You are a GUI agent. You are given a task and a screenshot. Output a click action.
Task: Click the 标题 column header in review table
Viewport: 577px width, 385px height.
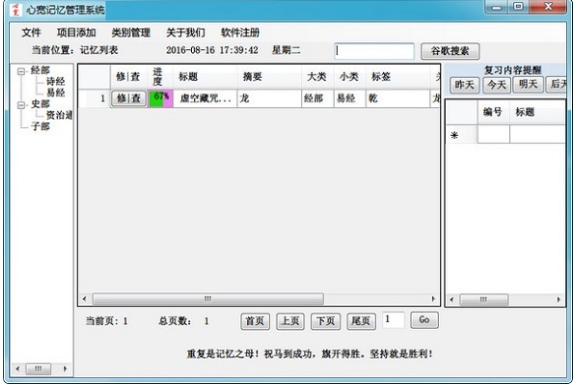click(x=538, y=112)
